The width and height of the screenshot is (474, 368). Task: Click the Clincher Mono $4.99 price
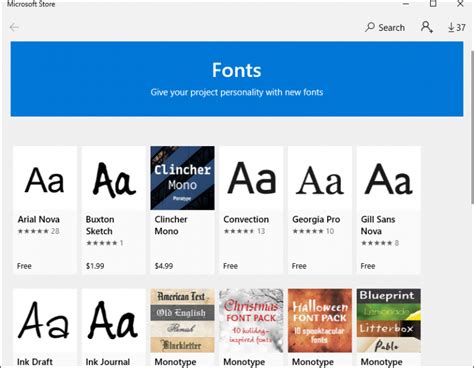(164, 266)
